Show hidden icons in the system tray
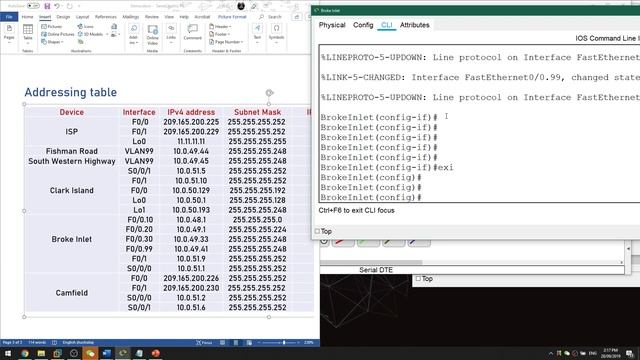 pyautogui.click(x=551, y=353)
